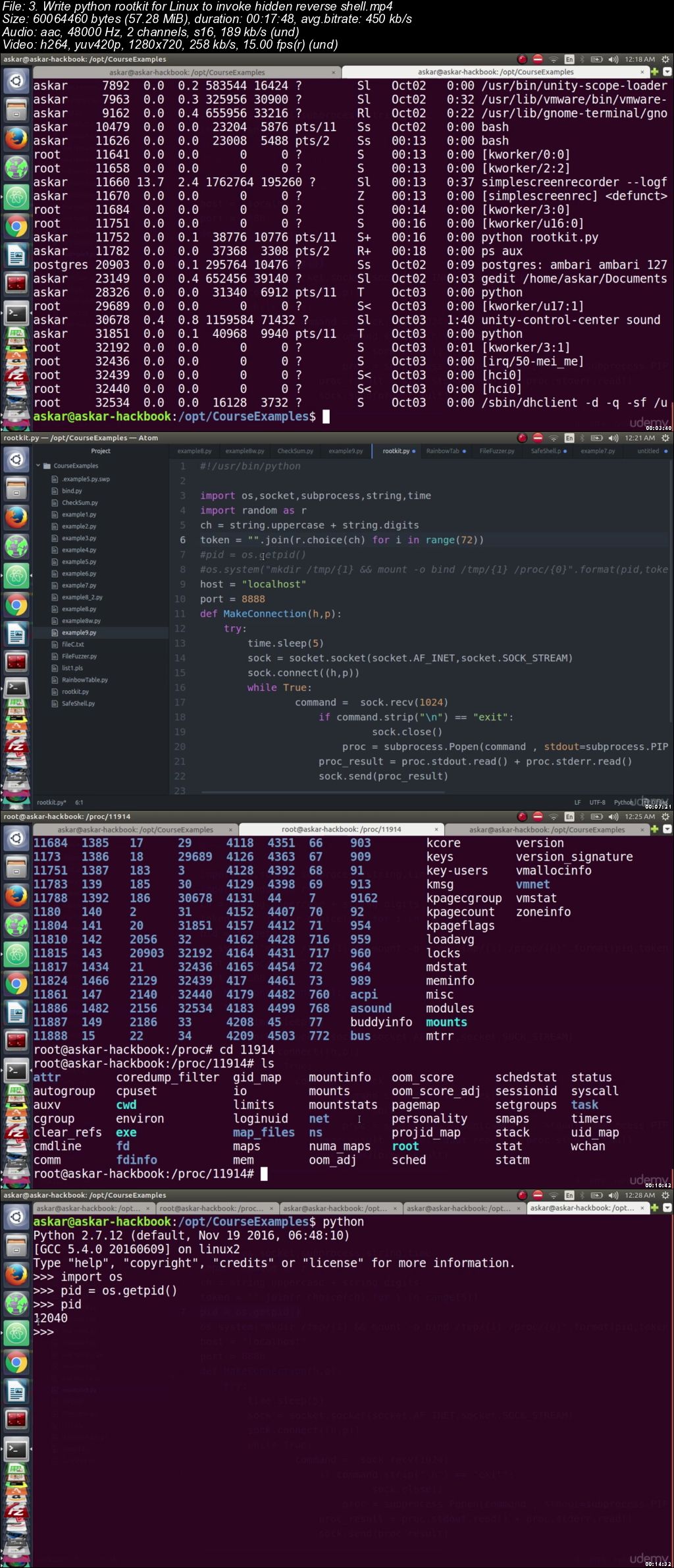
Task: Close the root /proc/11914 terminal tab
Action: click(x=436, y=830)
